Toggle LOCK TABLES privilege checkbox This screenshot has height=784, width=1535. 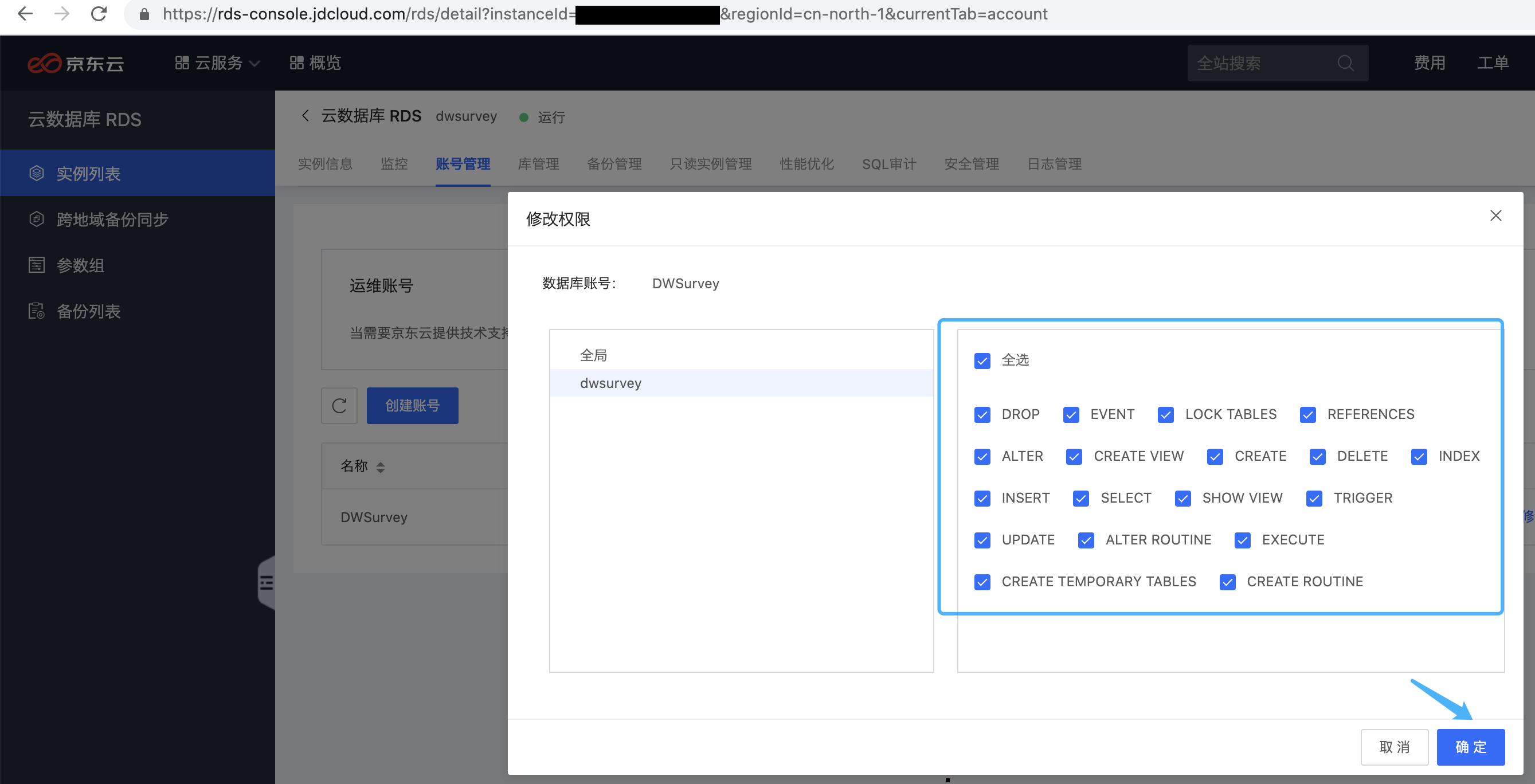[x=1165, y=415]
